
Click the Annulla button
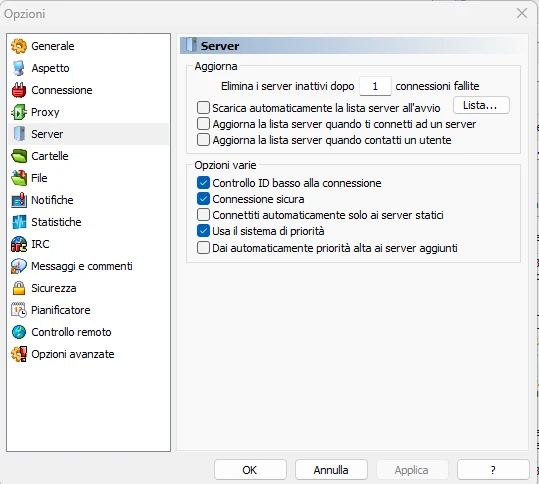(x=331, y=470)
